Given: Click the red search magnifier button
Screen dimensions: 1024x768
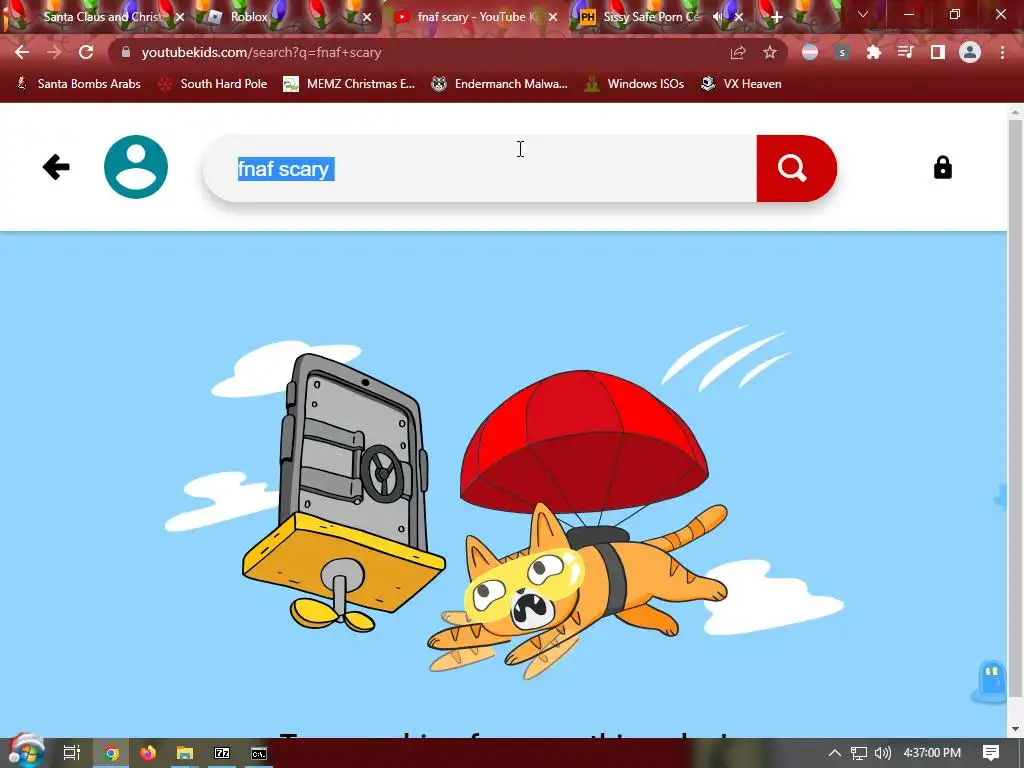Looking at the screenshot, I should click(796, 168).
